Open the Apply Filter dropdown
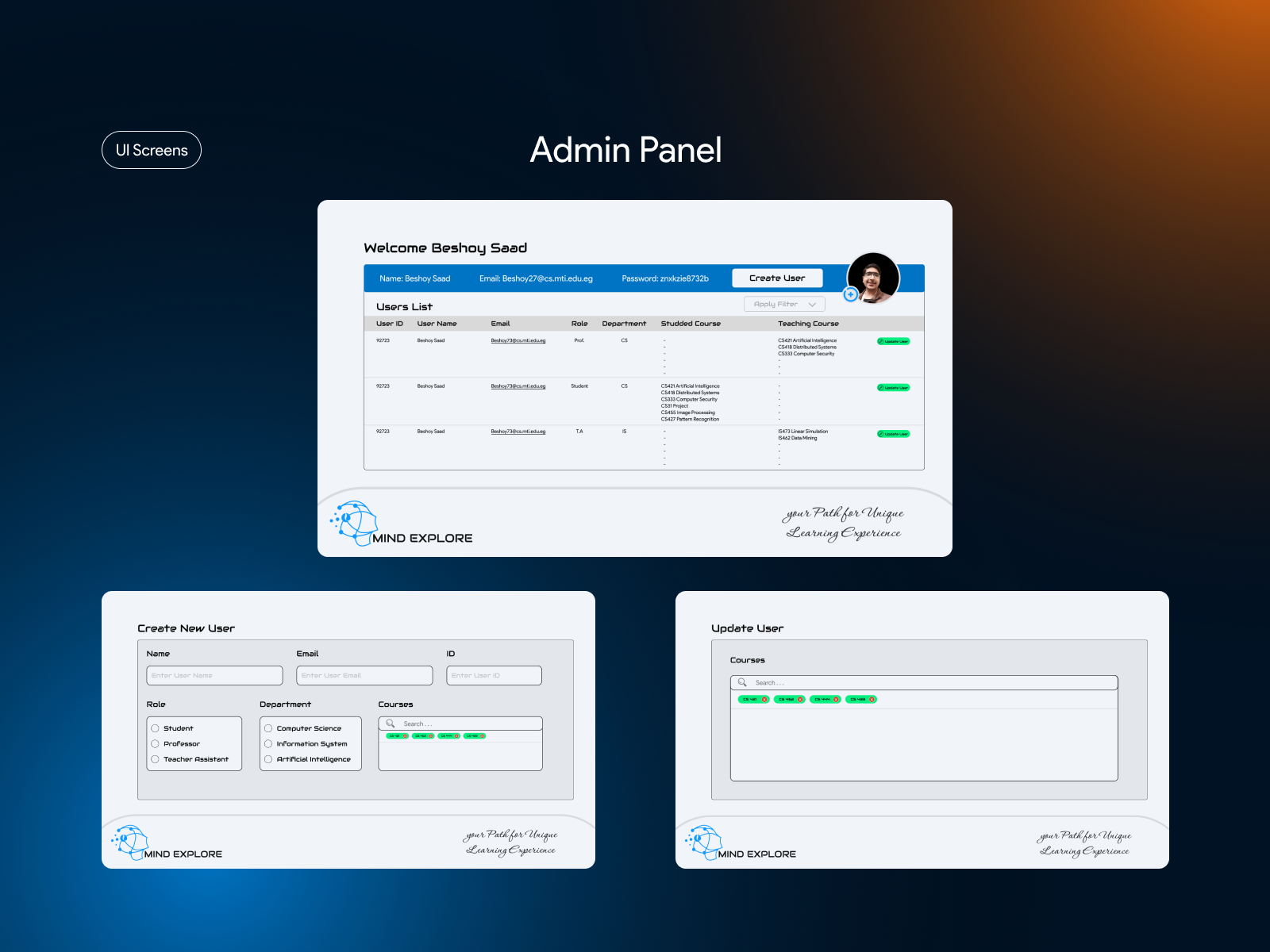Image resolution: width=1270 pixels, height=952 pixels. (784, 305)
